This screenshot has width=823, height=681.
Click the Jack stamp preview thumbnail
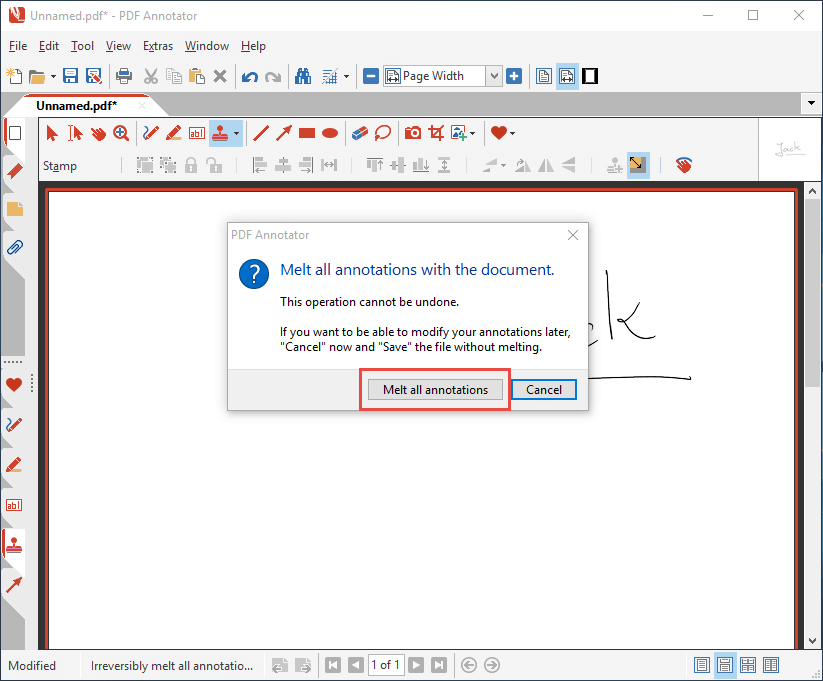coord(789,149)
